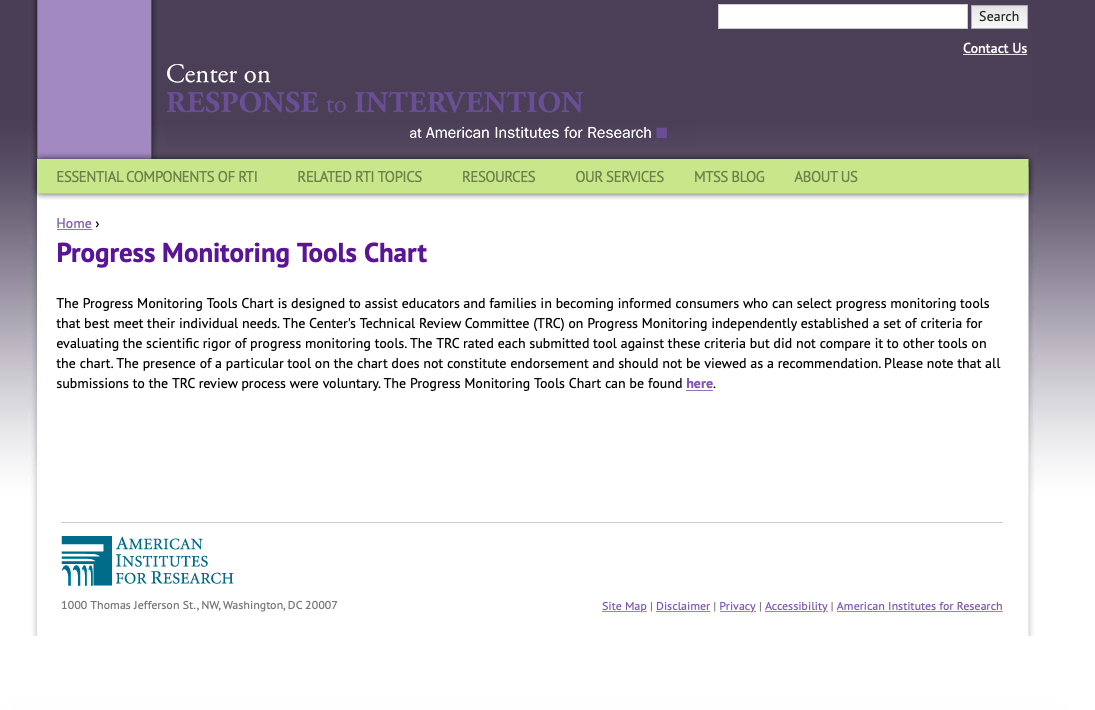Click the Center on Response to Intervention logo

[374, 90]
